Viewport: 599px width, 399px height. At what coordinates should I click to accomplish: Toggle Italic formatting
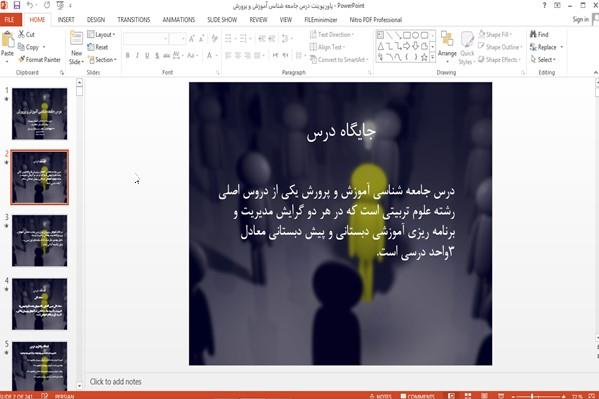137,55
